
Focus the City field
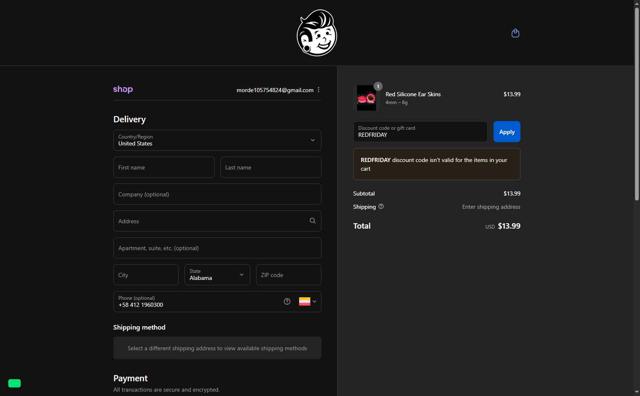coord(146,275)
